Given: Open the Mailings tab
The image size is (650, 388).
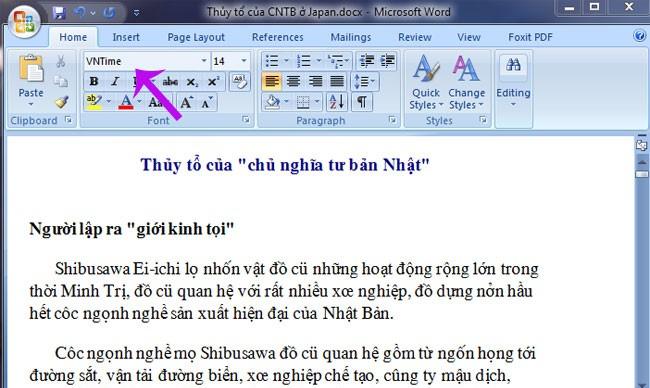Looking at the screenshot, I should pos(350,37).
